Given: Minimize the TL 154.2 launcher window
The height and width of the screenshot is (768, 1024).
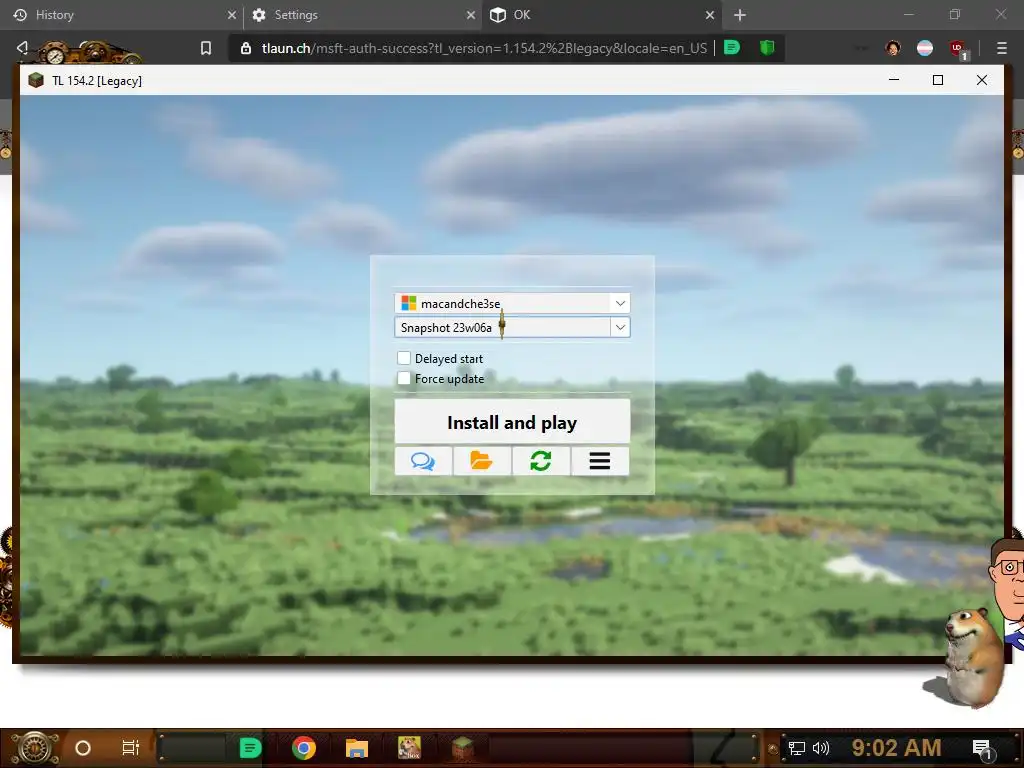Looking at the screenshot, I should point(894,80).
